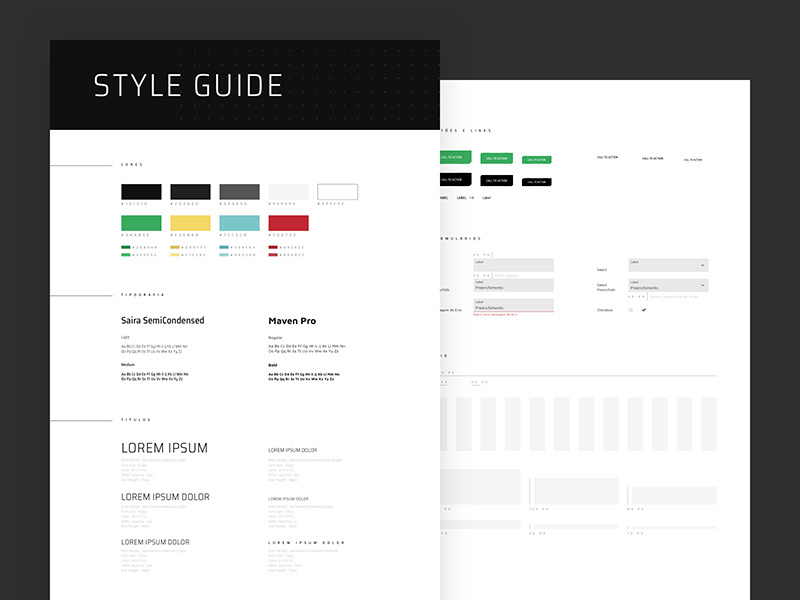Screen dimensions: 800x600
Task: Focus the input field with red error line
Action: pyautogui.click(x=514, y=305)
